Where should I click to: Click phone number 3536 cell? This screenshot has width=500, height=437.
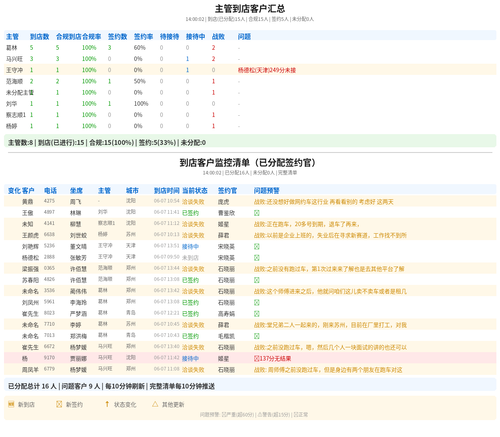[x=49, y=291]
